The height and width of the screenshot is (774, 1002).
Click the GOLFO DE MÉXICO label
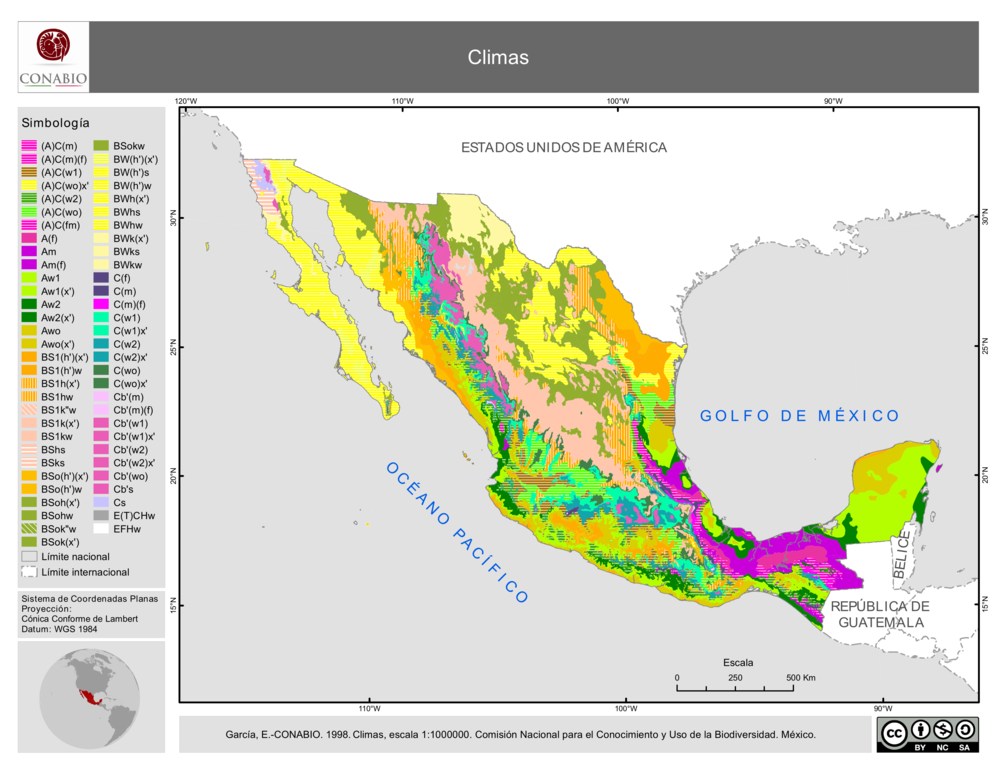click(x=799, y=416)
